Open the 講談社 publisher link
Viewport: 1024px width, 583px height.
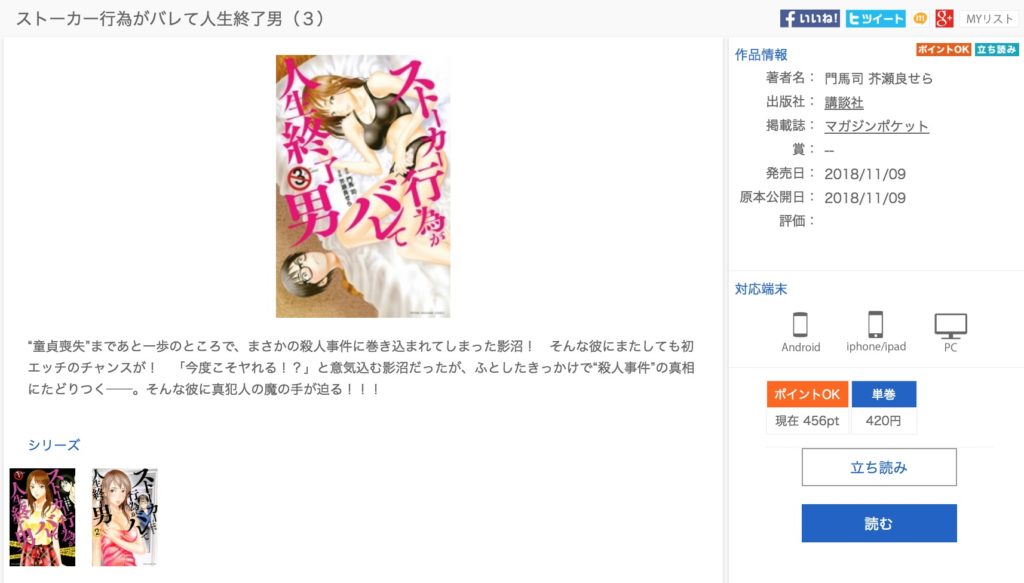click(844, 102)
